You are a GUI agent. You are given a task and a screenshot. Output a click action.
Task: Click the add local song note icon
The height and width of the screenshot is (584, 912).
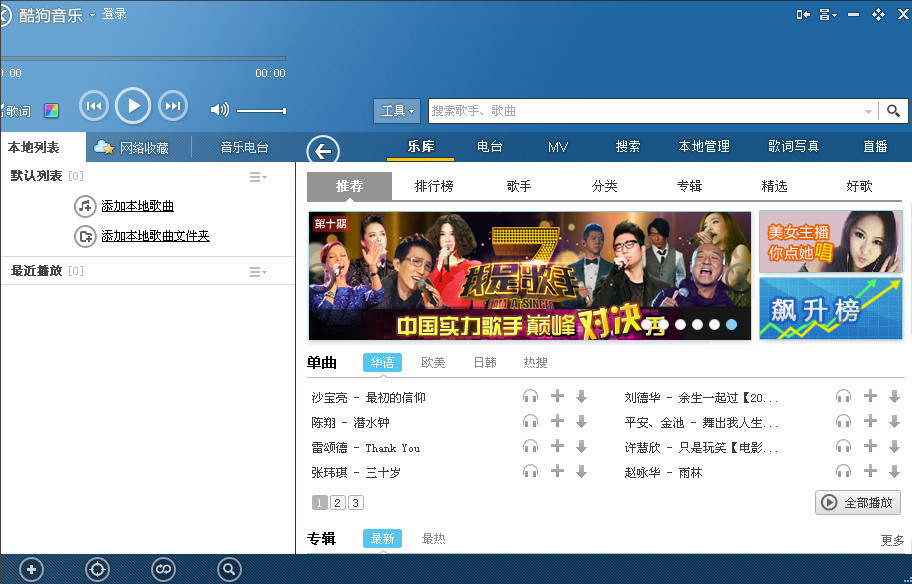tap(85, 206)
